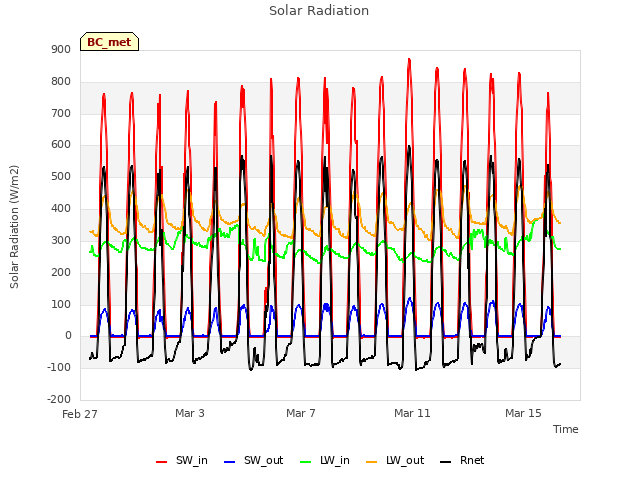Click the -100 y-axis tick label

(59, 367)
